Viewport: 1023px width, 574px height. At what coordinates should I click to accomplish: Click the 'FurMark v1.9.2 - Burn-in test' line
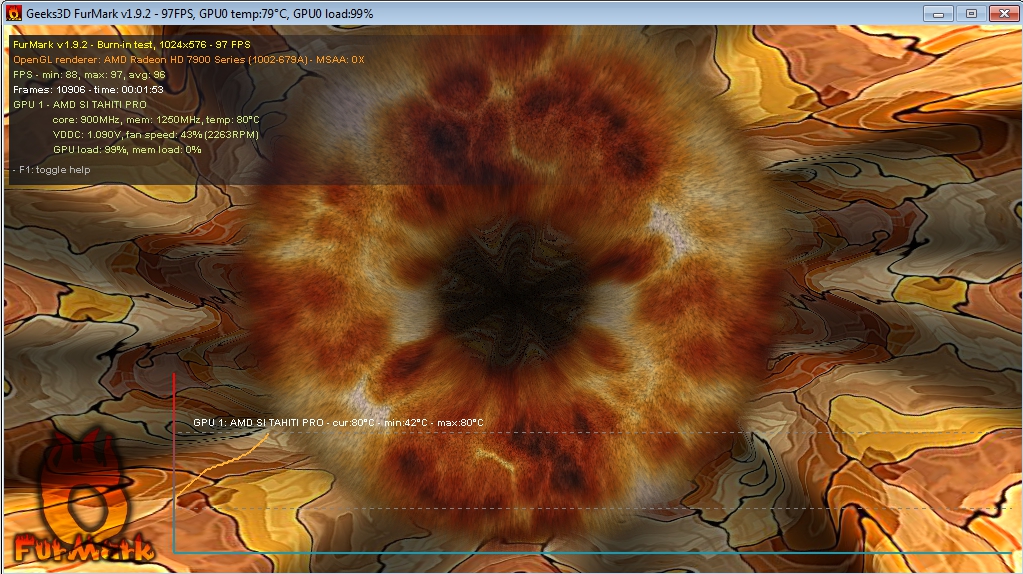pyautogui.click(x=132, y=44)
